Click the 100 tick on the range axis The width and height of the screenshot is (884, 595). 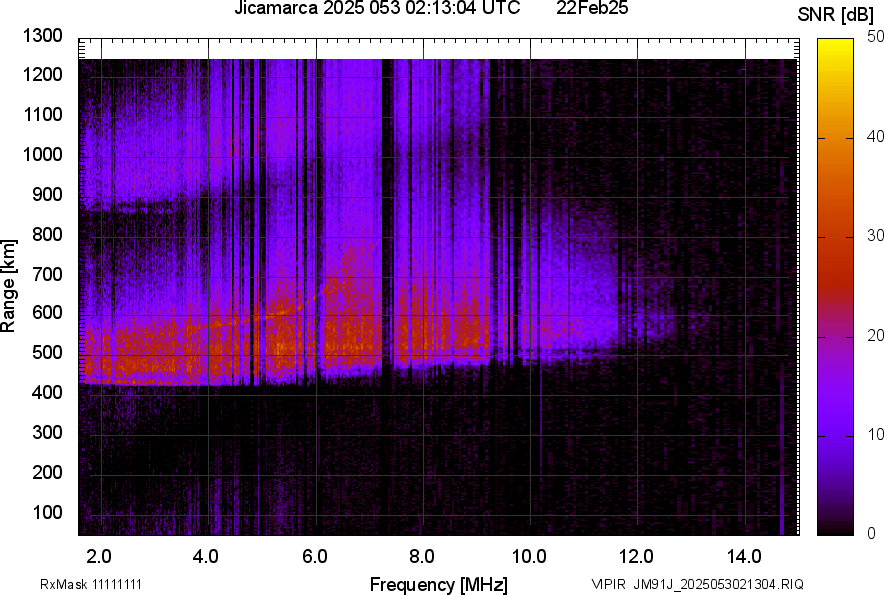pos(50,512)
